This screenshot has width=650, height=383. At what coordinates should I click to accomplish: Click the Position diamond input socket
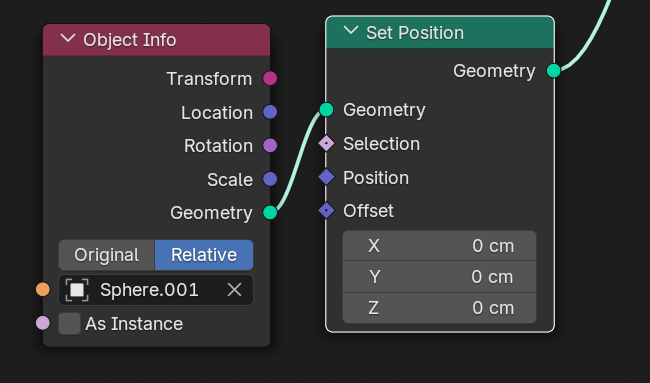coord(326,177)
